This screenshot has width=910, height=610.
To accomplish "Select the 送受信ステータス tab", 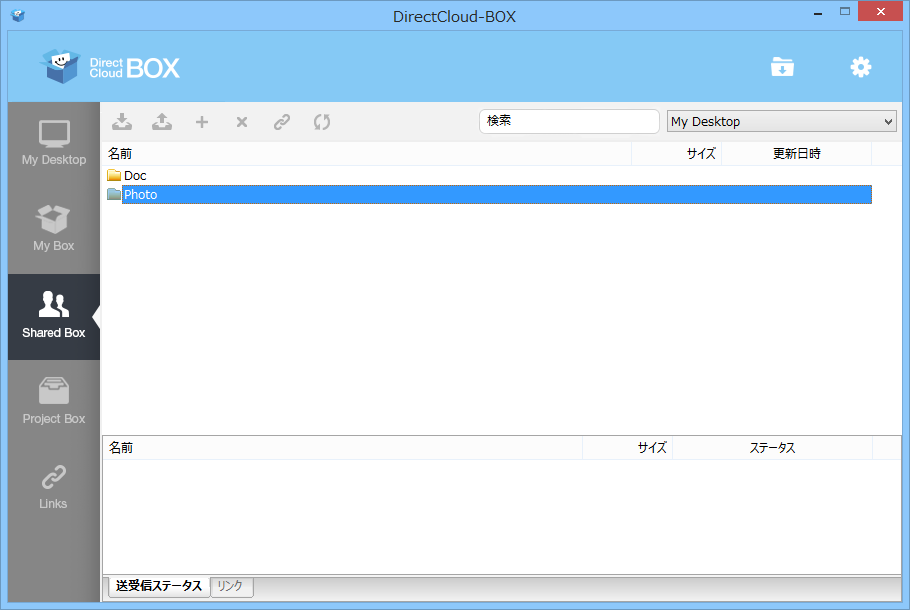I will (x=158, y=587).
